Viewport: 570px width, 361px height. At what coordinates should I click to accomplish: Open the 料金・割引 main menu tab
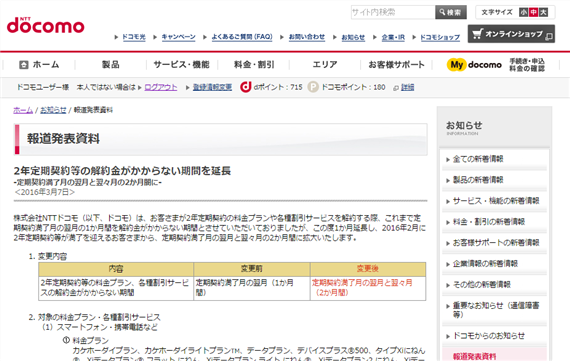254,65
